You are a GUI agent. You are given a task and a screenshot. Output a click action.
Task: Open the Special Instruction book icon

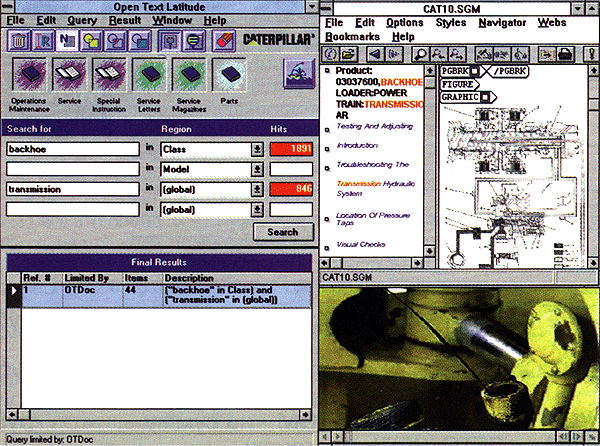109,74
